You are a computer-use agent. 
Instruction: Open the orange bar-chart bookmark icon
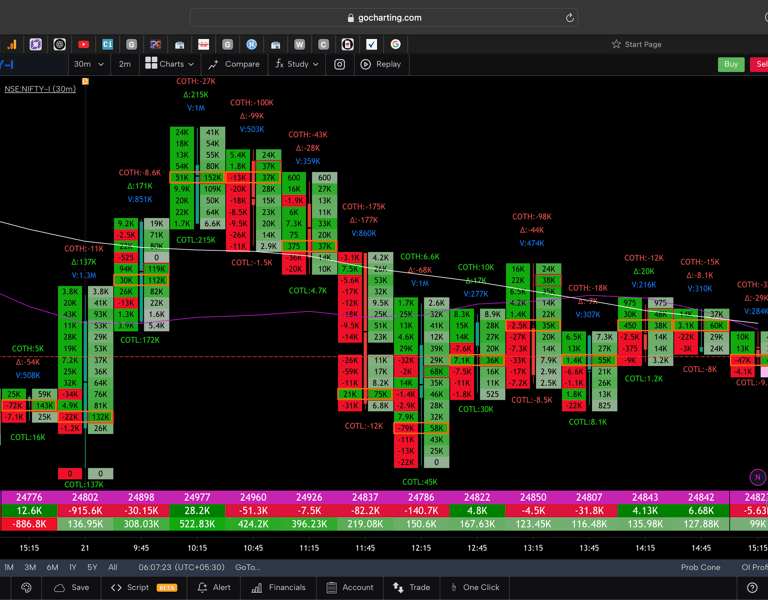tap(12, 45)
